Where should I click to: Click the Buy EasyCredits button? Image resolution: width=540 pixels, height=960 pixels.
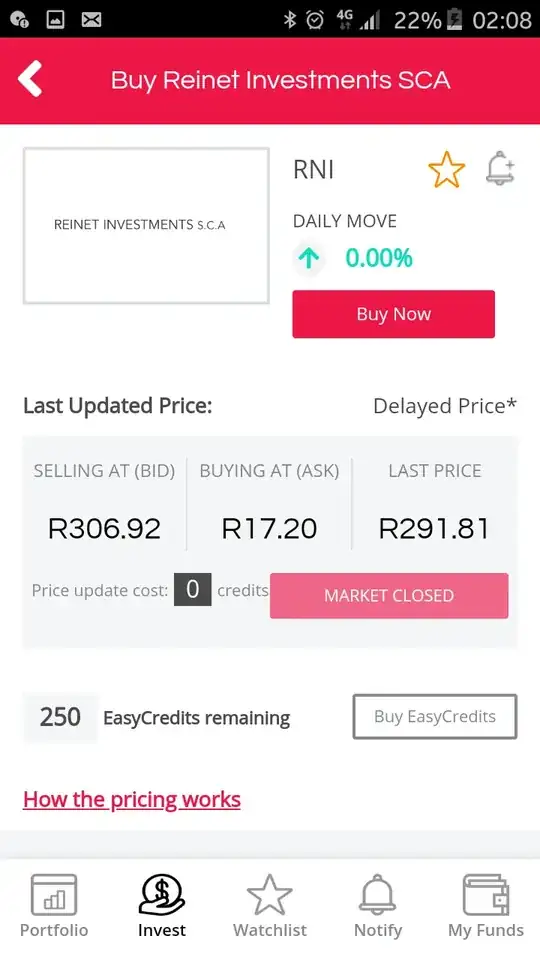coord(435,716)
